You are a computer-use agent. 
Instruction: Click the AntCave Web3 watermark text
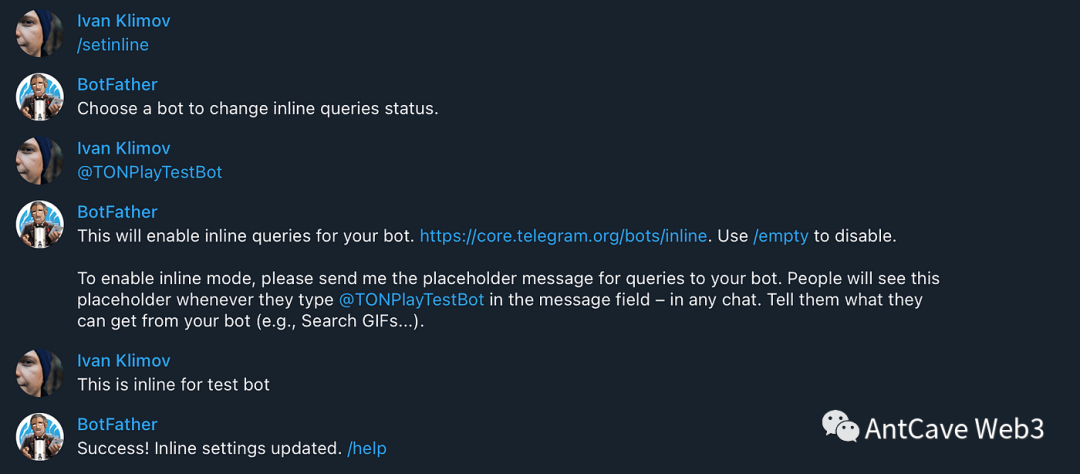pyautogui.click(x=954, y=429)
